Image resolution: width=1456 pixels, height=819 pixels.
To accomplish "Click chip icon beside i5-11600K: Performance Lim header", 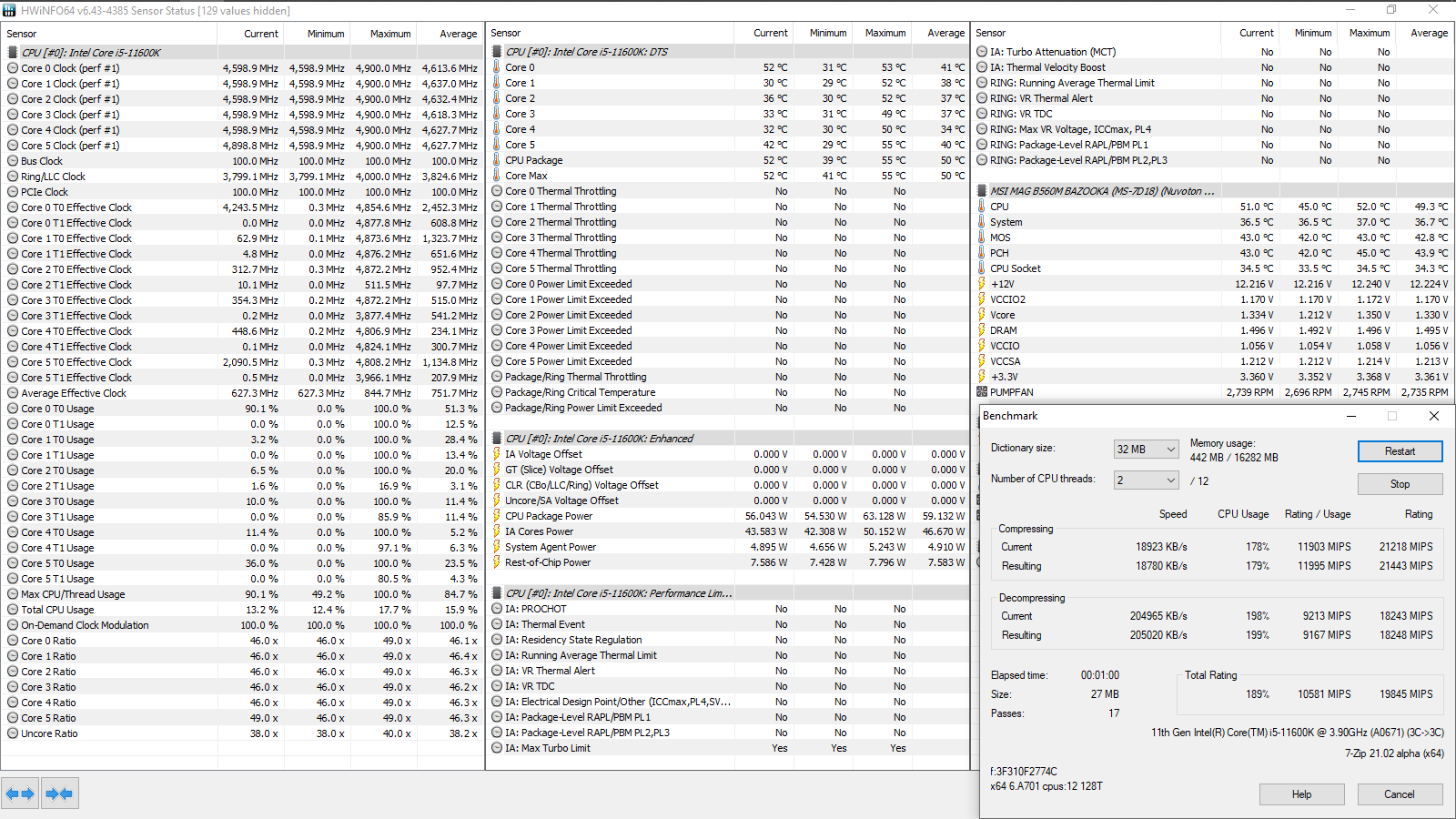I will coord(497,593).
